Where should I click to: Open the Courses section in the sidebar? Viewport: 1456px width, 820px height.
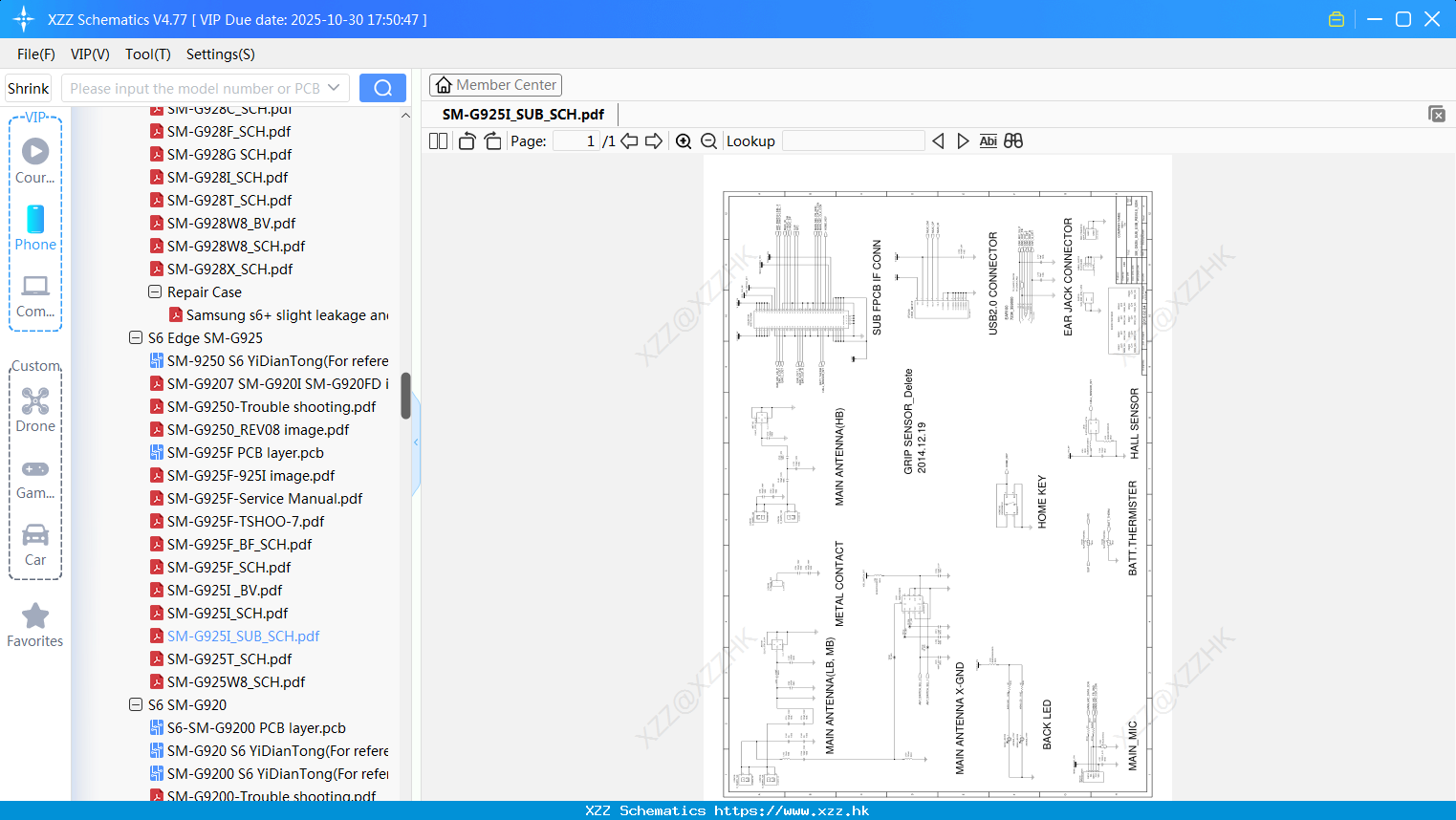coord(35,162)
